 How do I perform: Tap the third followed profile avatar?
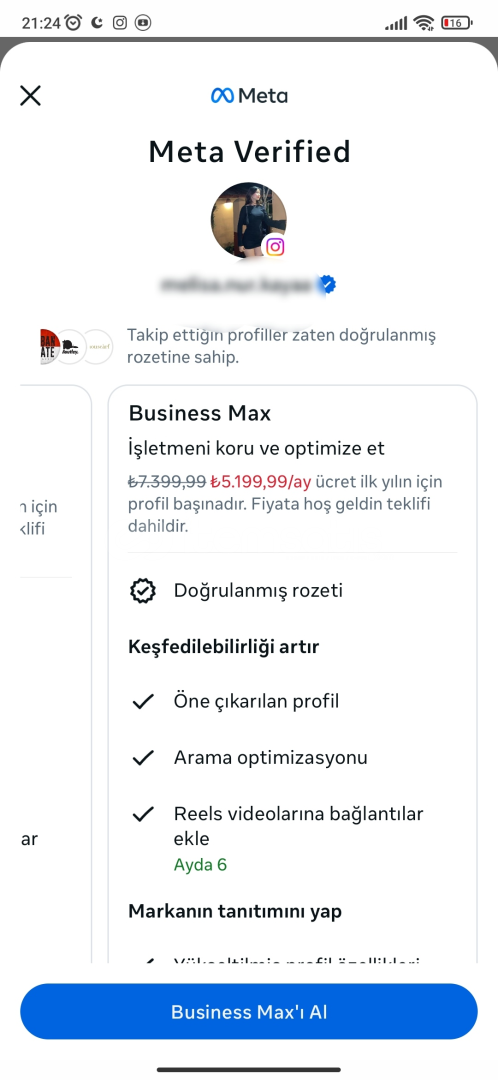pos(98,346)
